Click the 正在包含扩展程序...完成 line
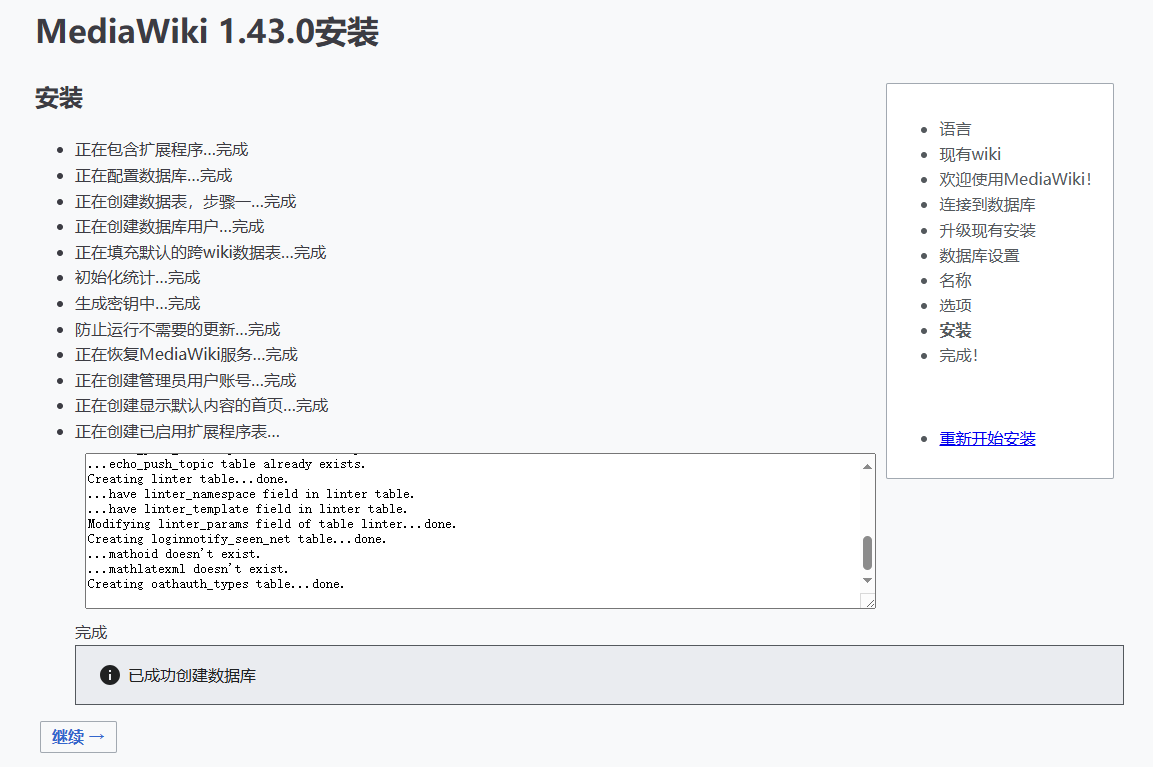Viewport: 1153px width, 767px height. point(161,150)
